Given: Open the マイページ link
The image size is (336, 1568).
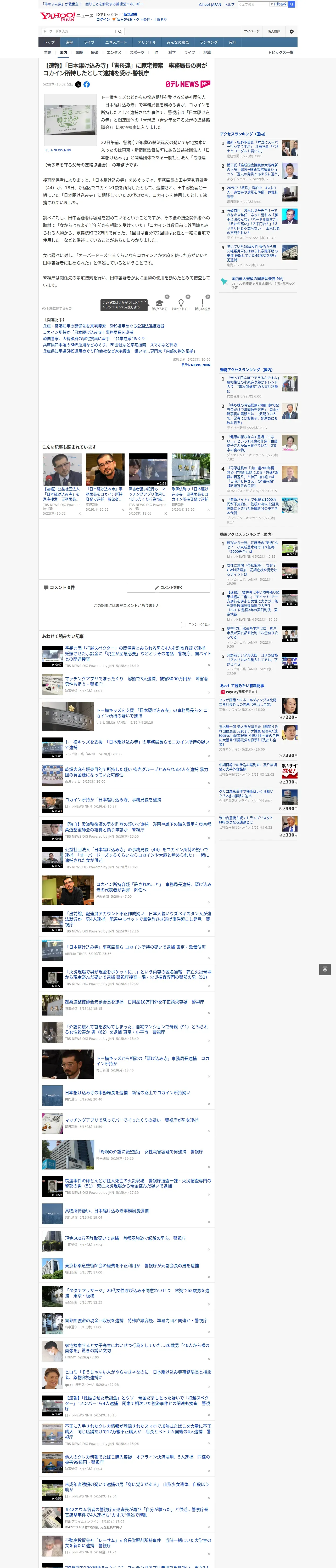Looking at the screenshot, I should [x=252, y=31].
